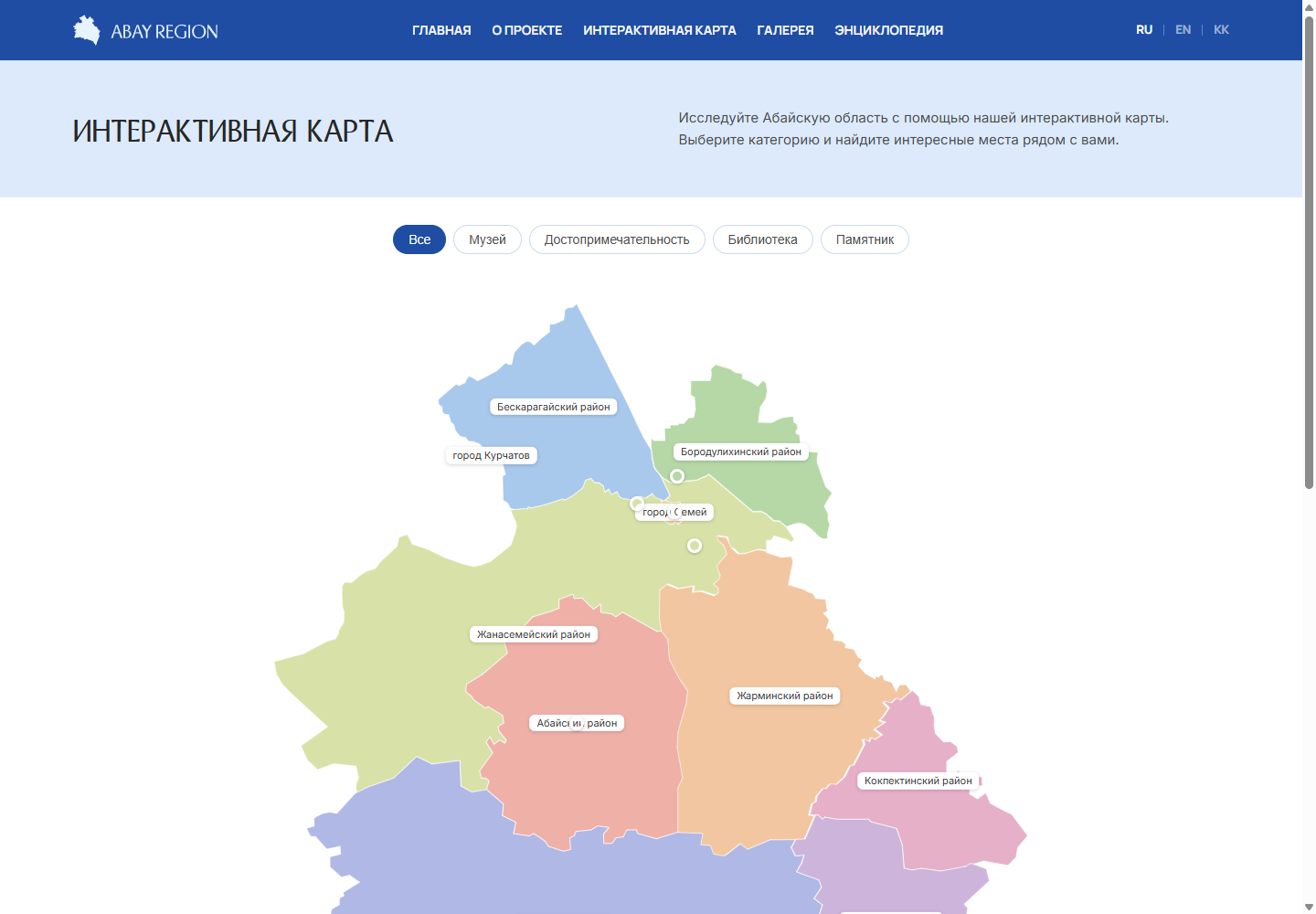Image resolution: width=1316 pixels, height=914 pixels.
Task: Select the Все category filter
Action: coord(419,239)
